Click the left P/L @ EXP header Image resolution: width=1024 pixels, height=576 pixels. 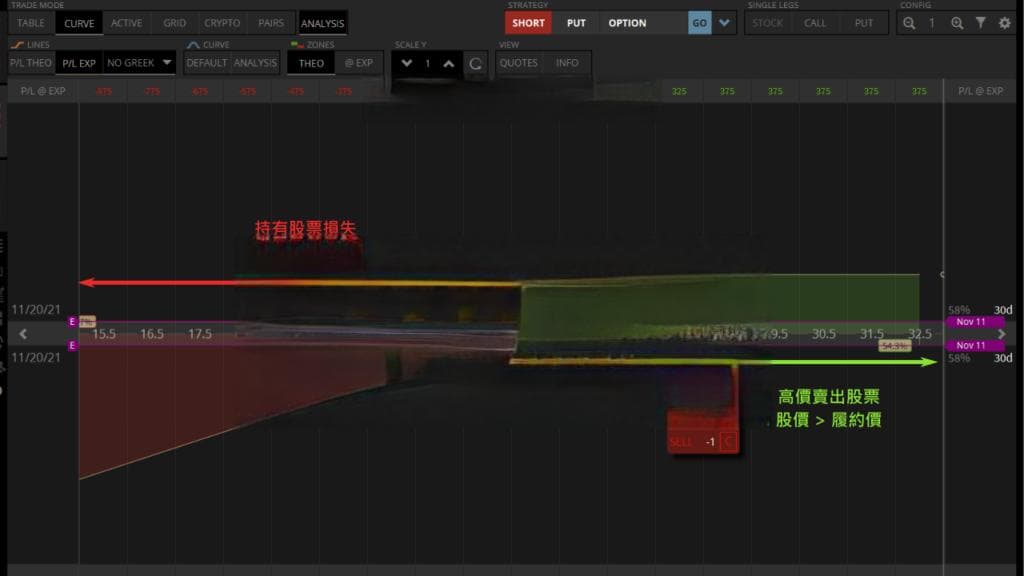[43, 91]
